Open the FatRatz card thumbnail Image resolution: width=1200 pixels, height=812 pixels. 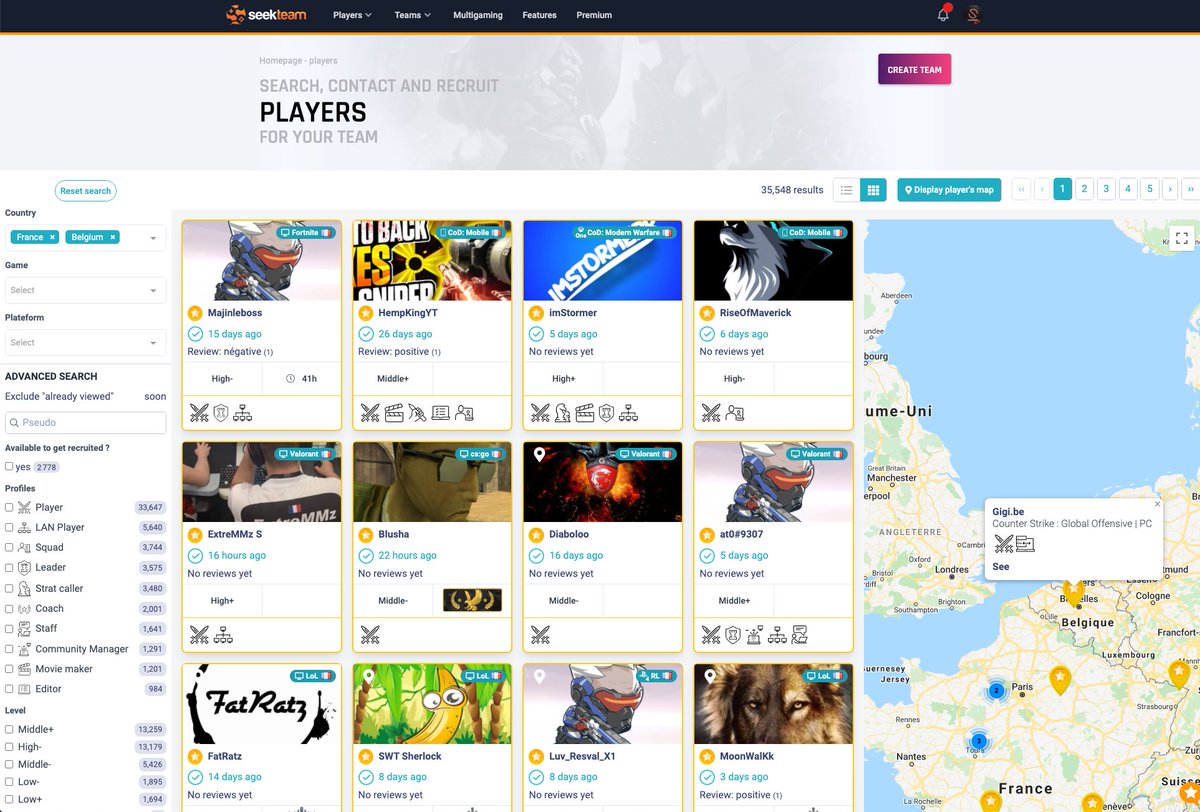pos(262,703)
